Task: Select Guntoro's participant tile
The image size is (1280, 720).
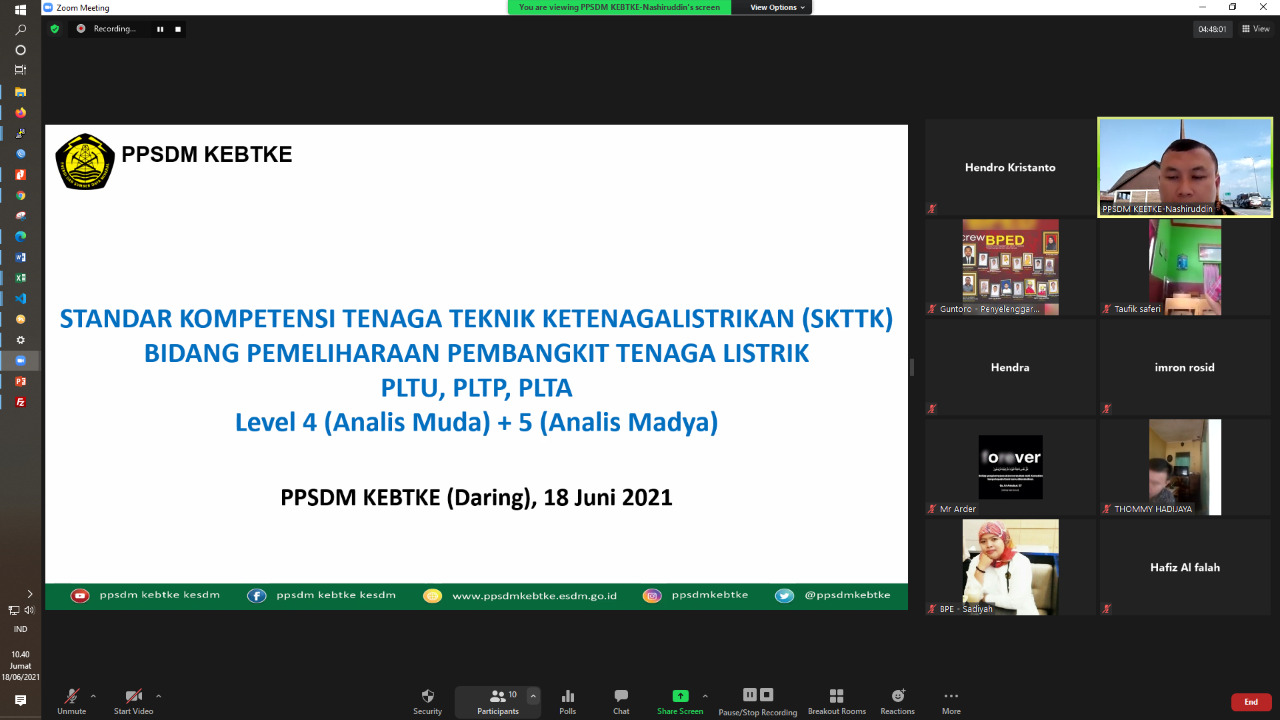Action: point(1010,267)
